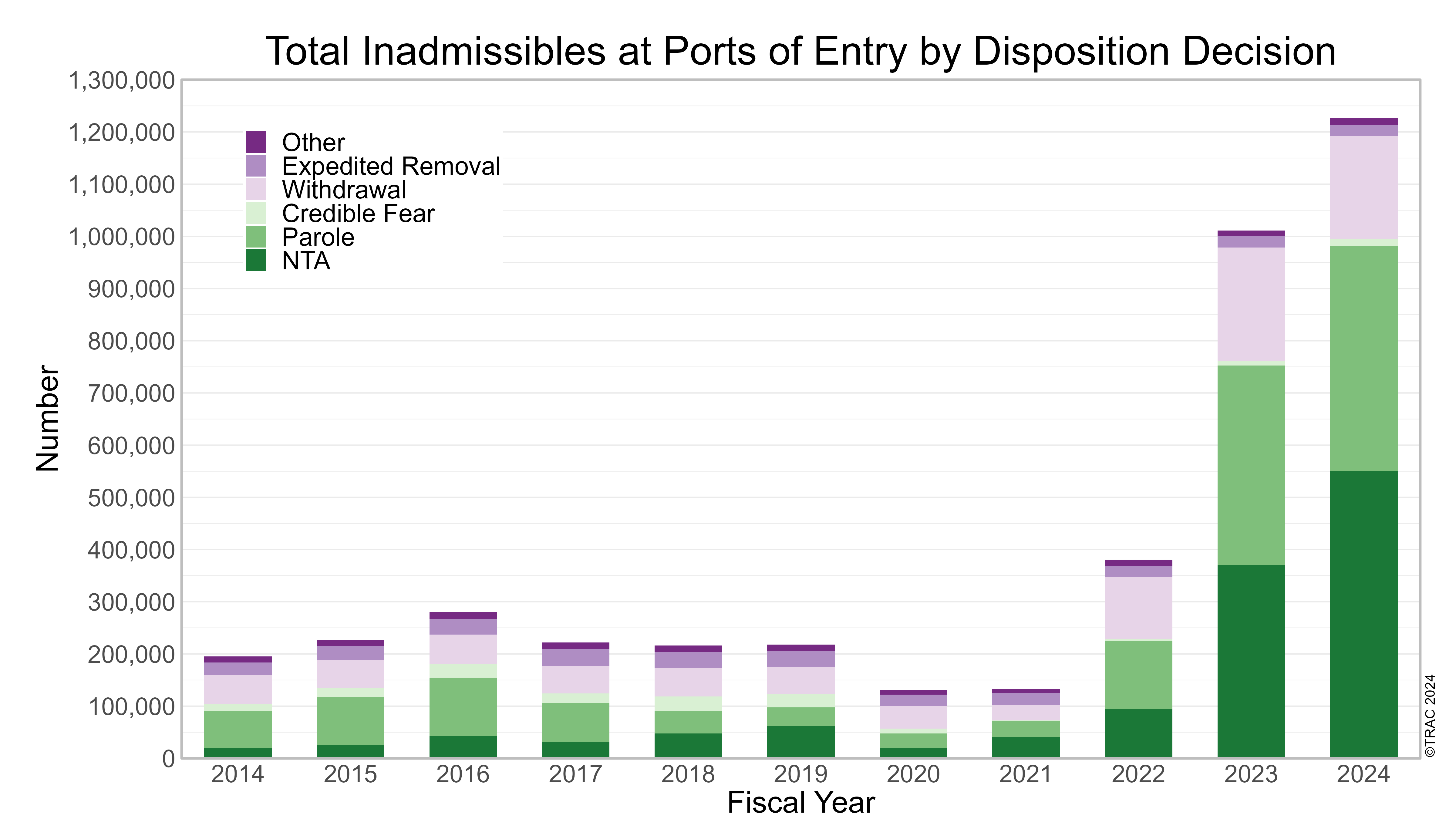The image size is (1456, 819).
Task: Click the 0 y-axis tick label
Action: (x=169, y=759)
